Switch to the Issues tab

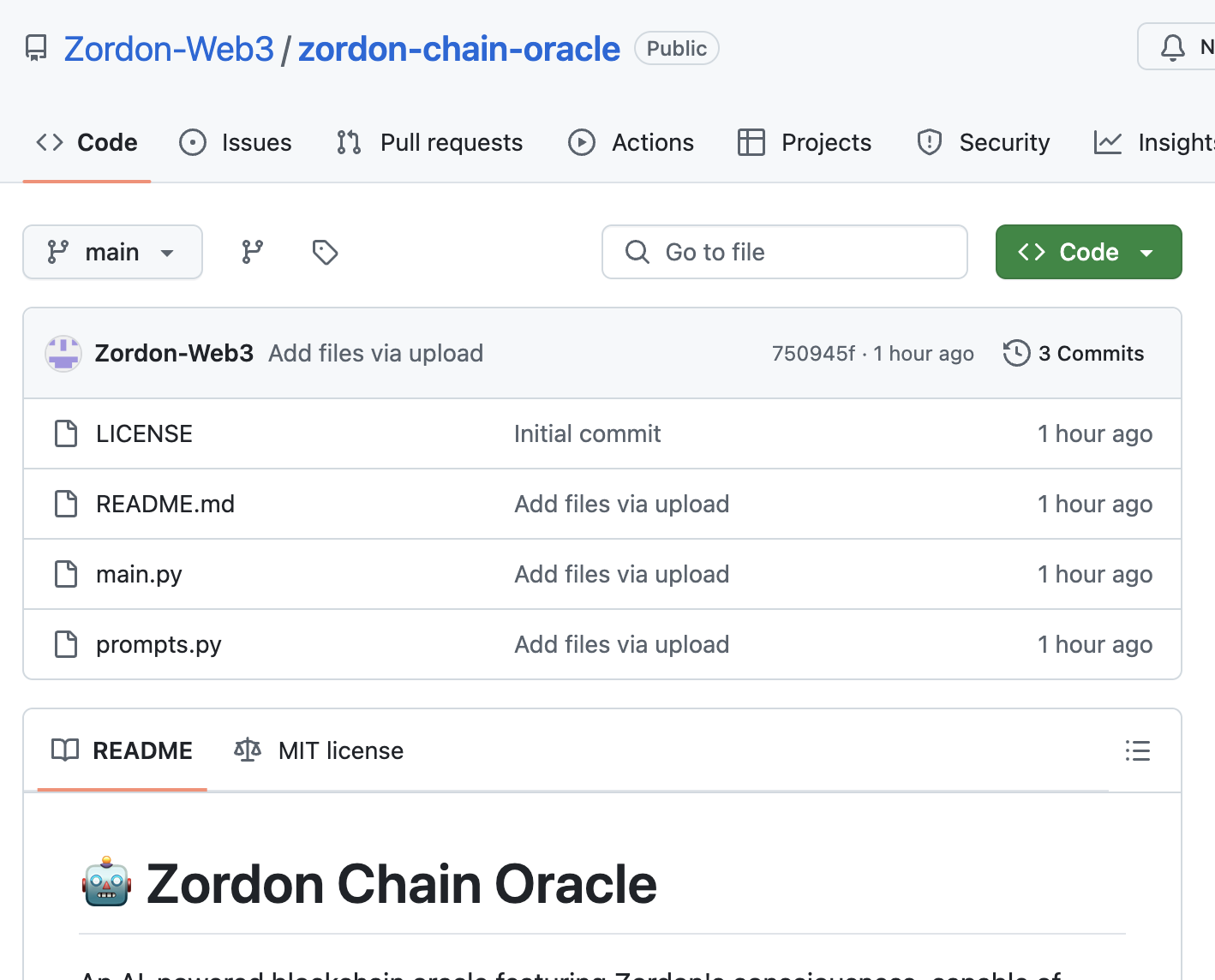[236, 142]
